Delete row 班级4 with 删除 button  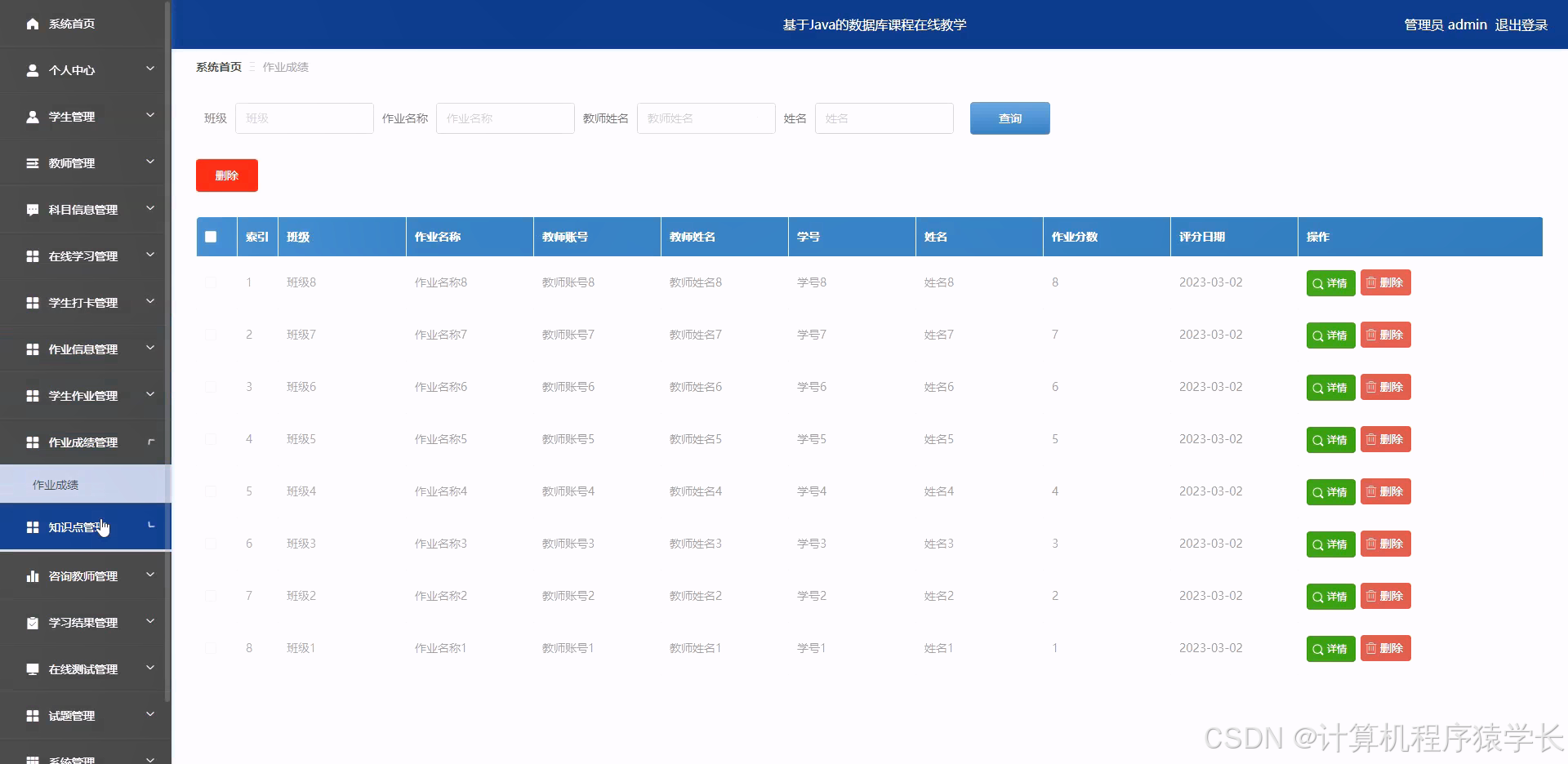click(x=1386, y=491)
